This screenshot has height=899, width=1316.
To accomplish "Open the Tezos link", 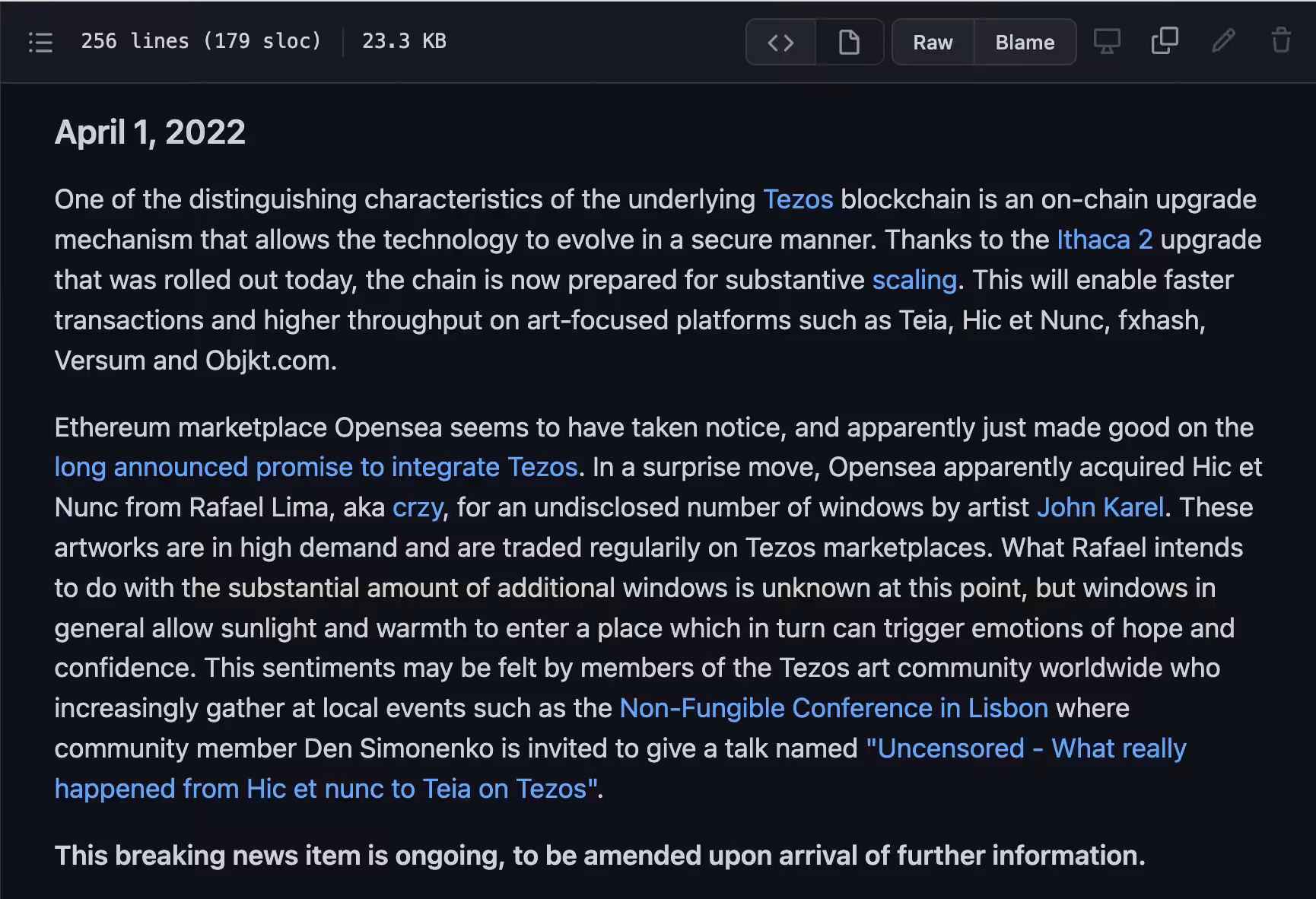I will pyautogui.click(x=798, y=199).
